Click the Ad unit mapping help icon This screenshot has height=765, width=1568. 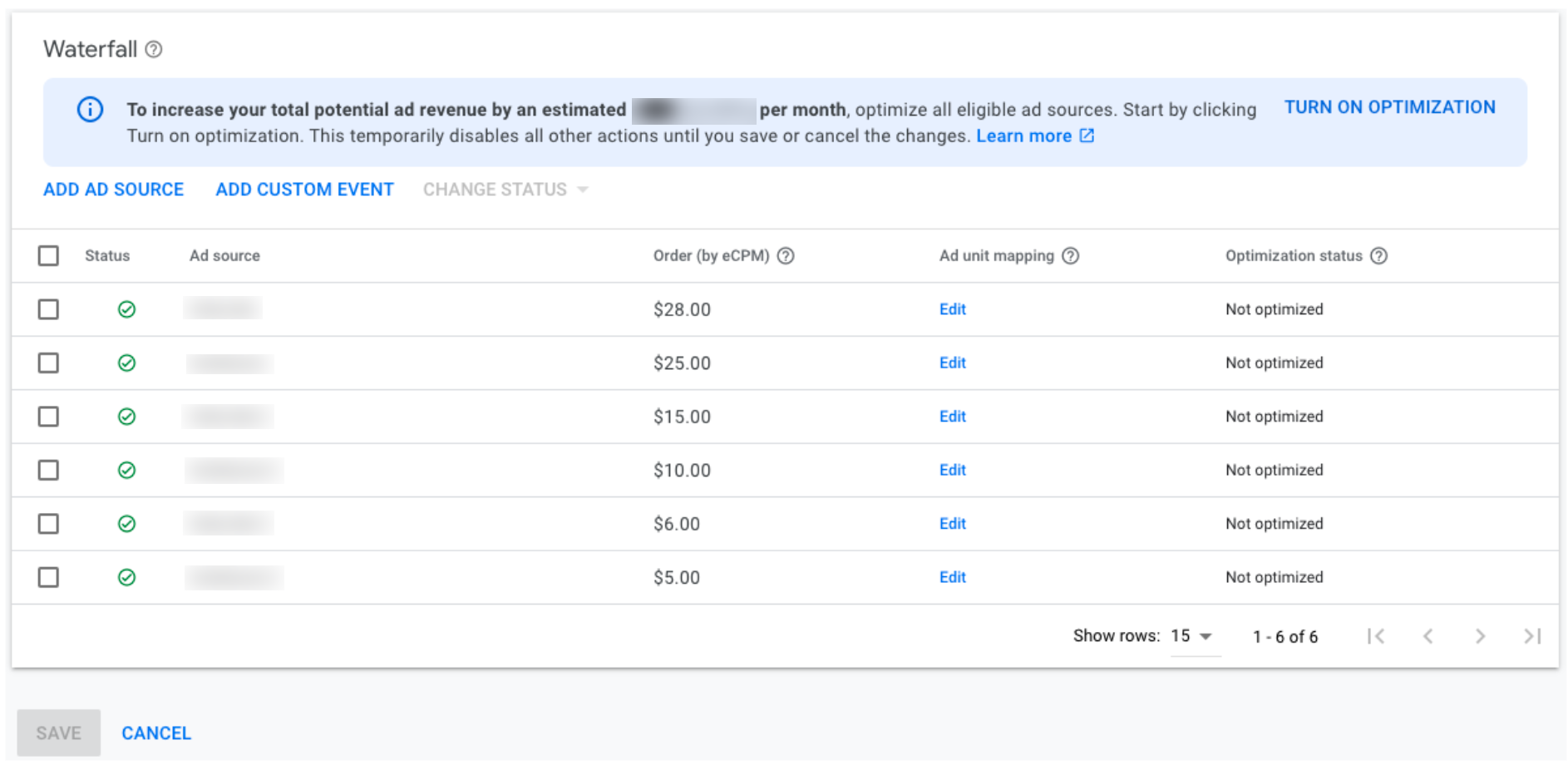(1071, 256)
